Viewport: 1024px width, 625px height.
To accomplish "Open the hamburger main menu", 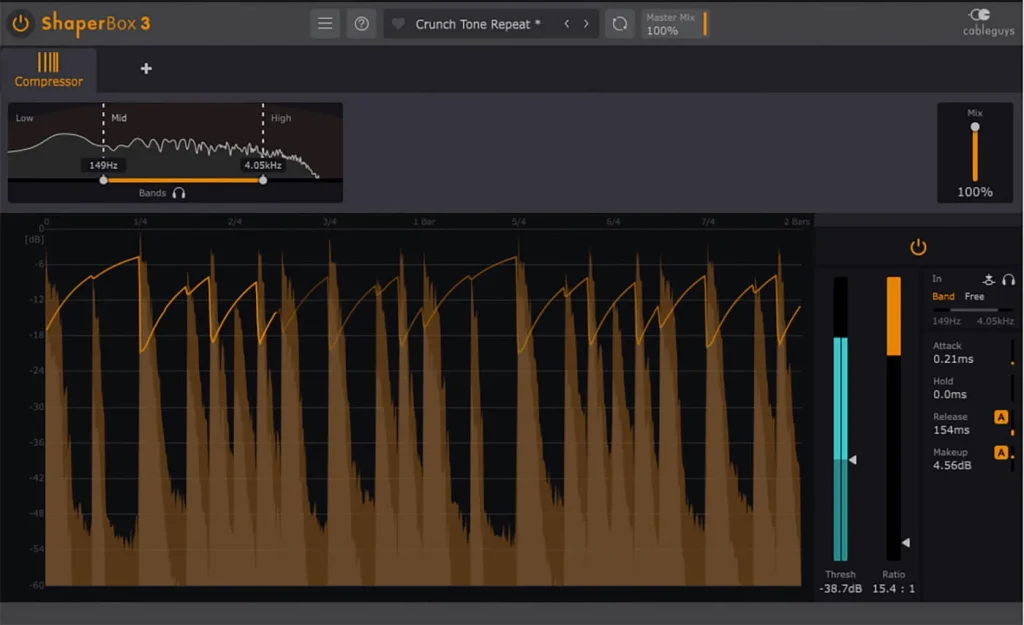I will pyautogui.click(x=325, y=24).
